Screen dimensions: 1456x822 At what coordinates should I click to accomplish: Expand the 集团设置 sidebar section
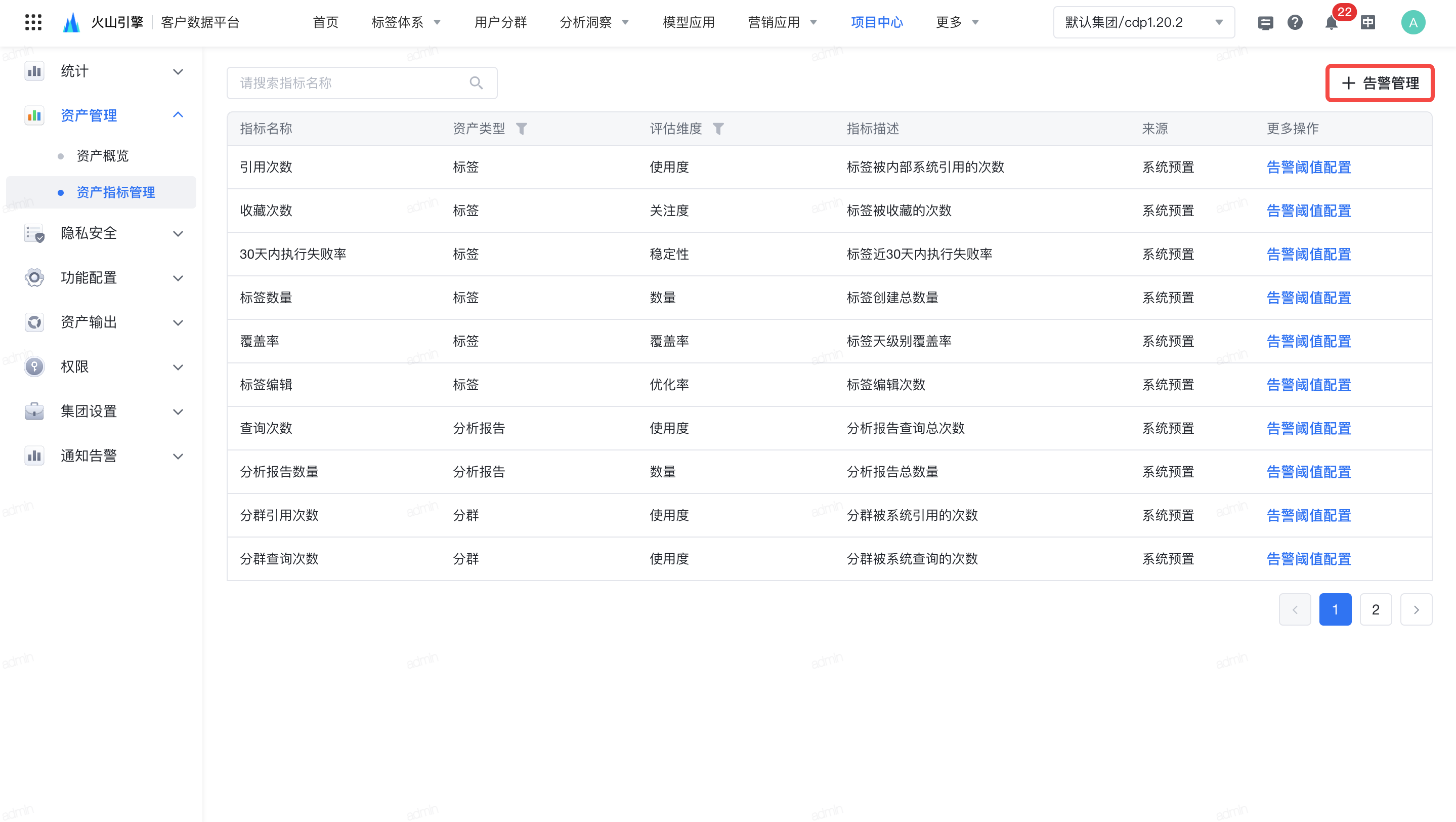178,412
